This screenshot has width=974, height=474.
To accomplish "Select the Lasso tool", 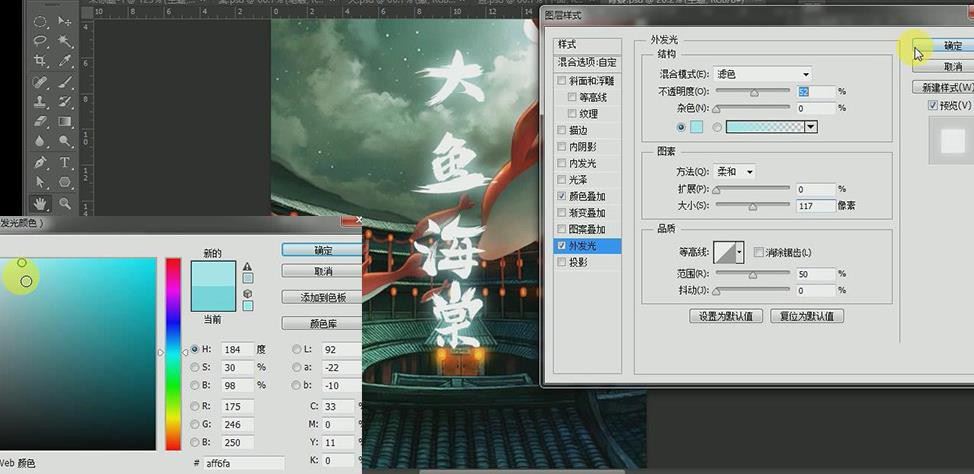I will coord(40,42).
